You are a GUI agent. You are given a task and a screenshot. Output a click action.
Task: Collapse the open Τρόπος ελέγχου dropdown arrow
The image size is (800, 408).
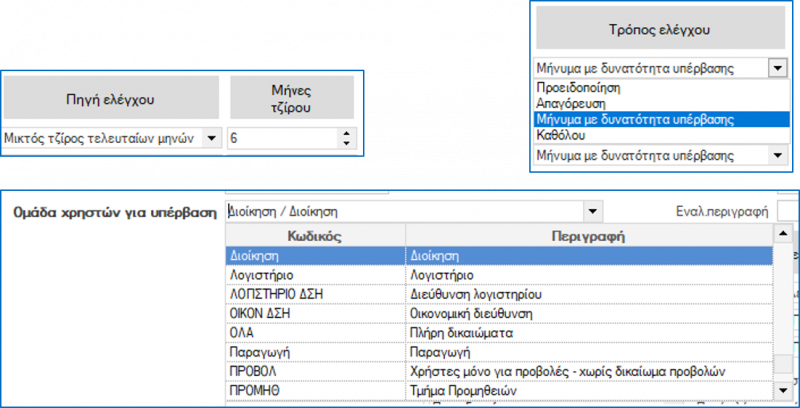[777, 68]
